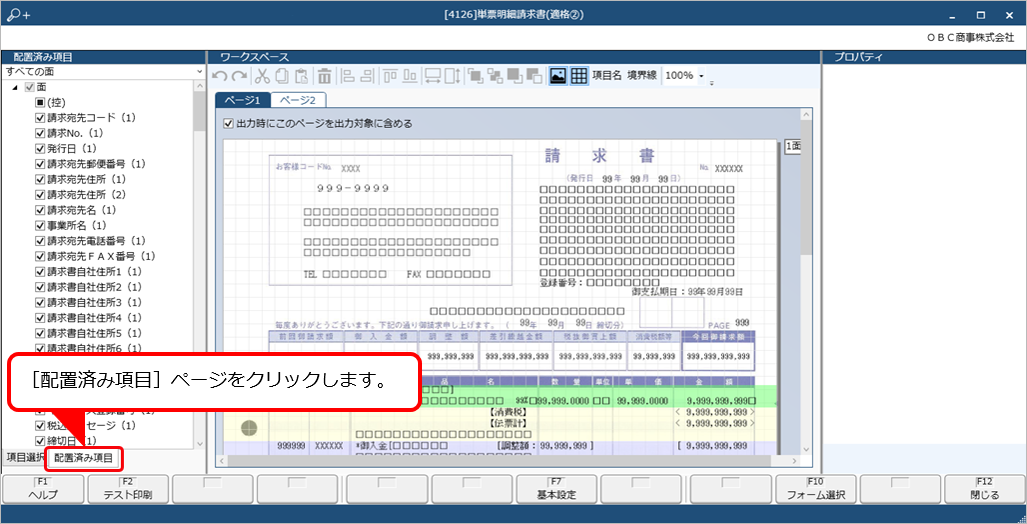
Task: Uncheck 事業所名（1）
Action: (39, 225)
